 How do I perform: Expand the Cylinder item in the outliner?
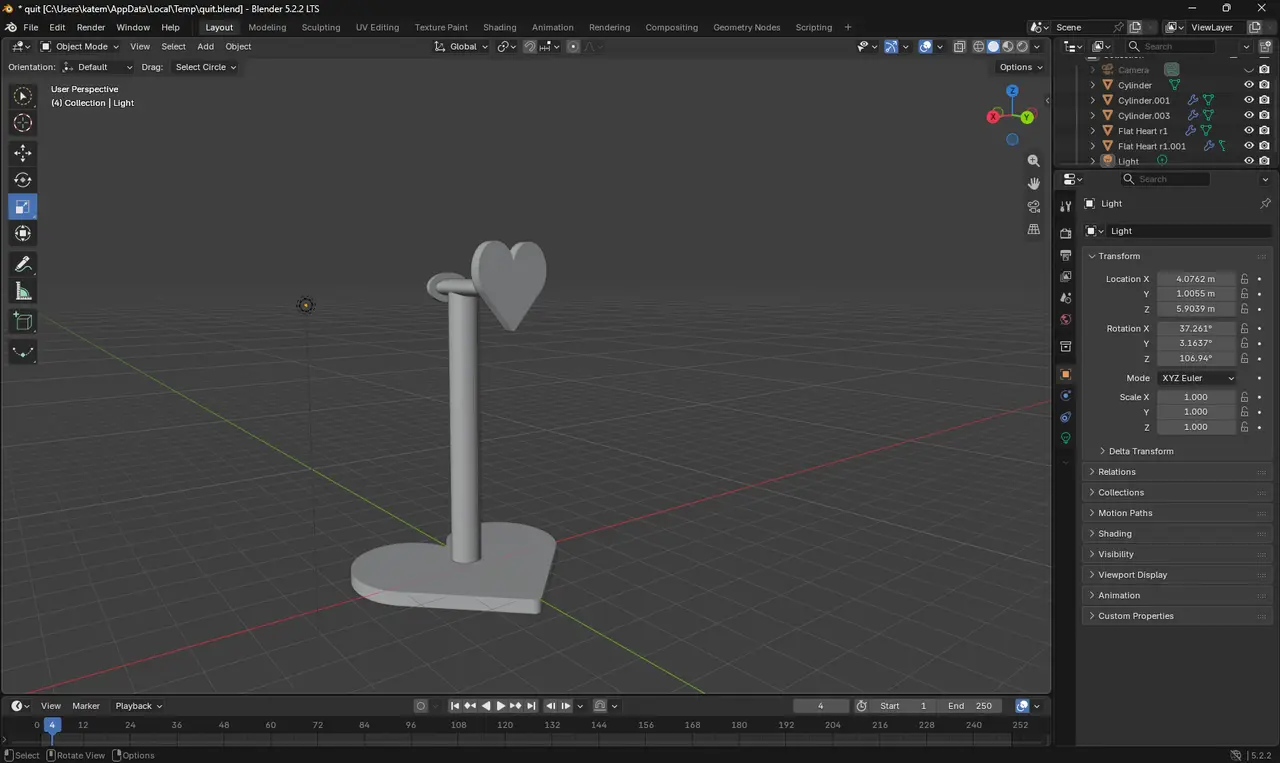click(1092, 85)
